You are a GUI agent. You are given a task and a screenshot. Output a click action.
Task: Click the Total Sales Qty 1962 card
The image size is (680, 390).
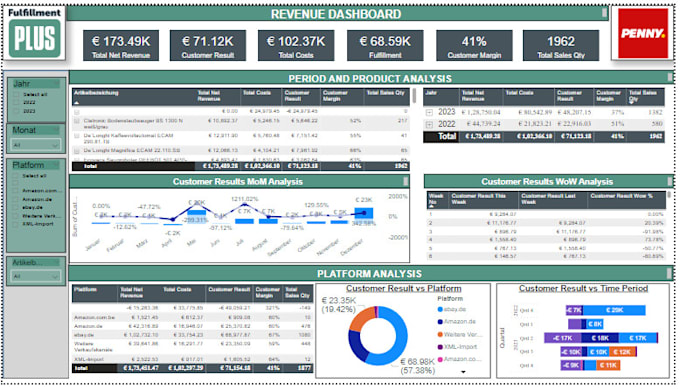click(561, 45)
